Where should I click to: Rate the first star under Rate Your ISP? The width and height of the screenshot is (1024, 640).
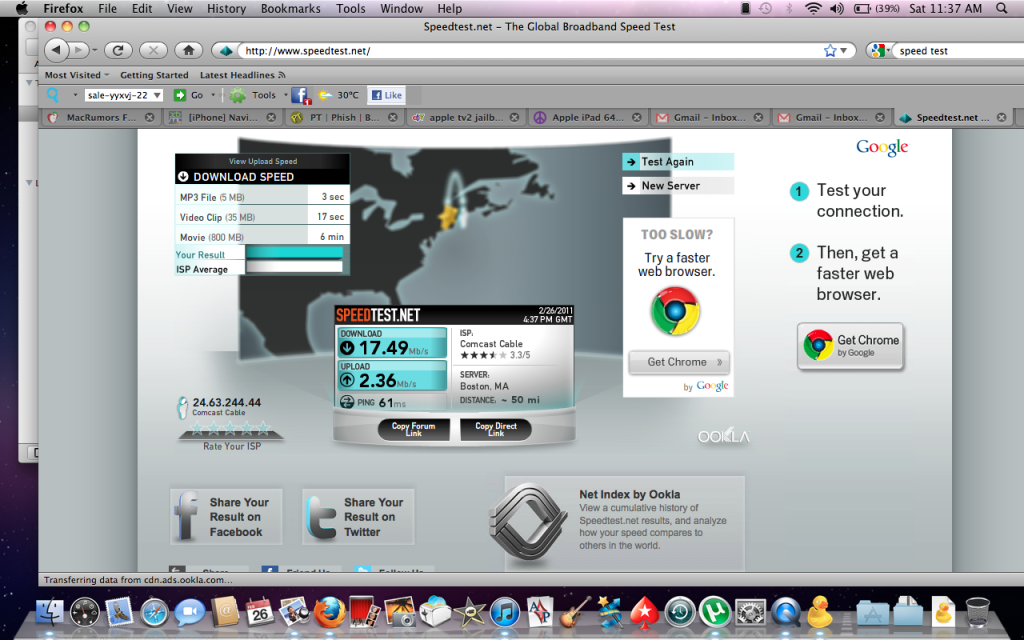pyautogui.click(x=197, y=428)
